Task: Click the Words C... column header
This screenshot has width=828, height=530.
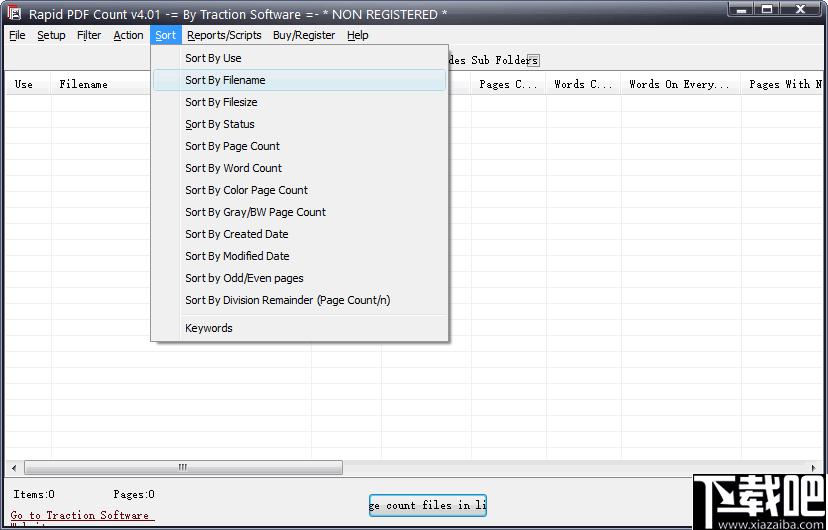Action: [584, 84]
